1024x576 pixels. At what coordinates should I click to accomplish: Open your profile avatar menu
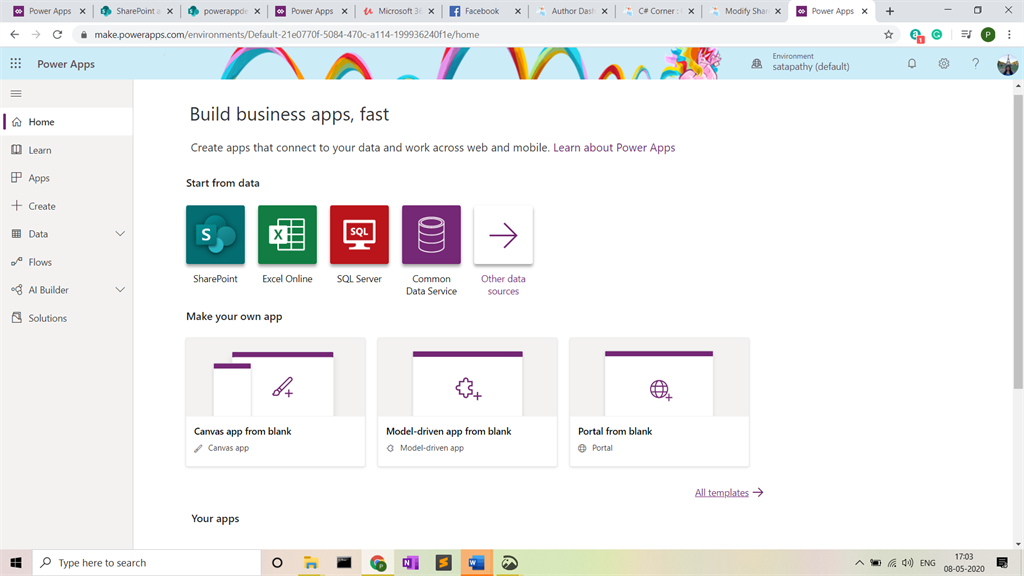(1006, 63)
